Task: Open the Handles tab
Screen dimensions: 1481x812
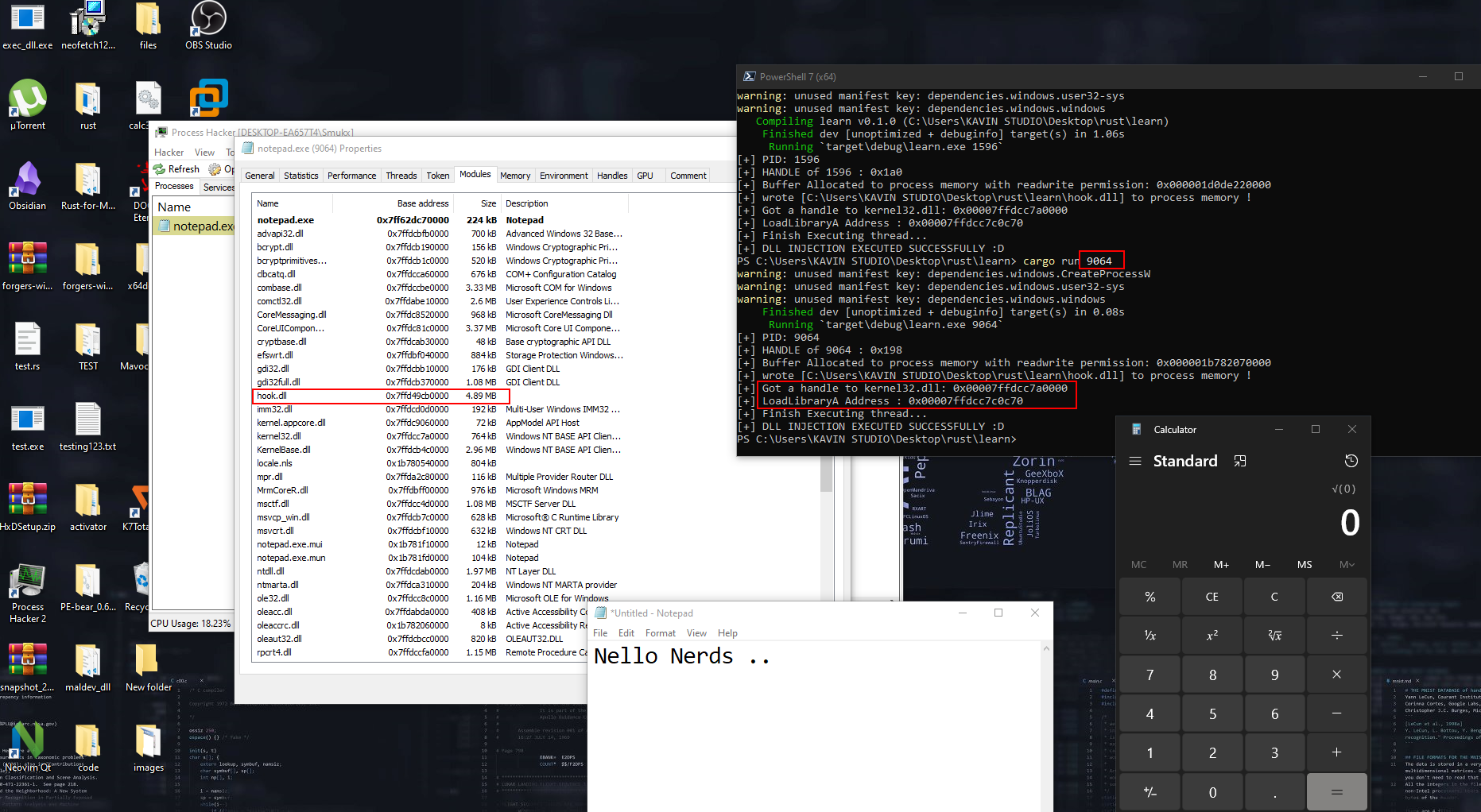Action: click(x=612, y=176)
